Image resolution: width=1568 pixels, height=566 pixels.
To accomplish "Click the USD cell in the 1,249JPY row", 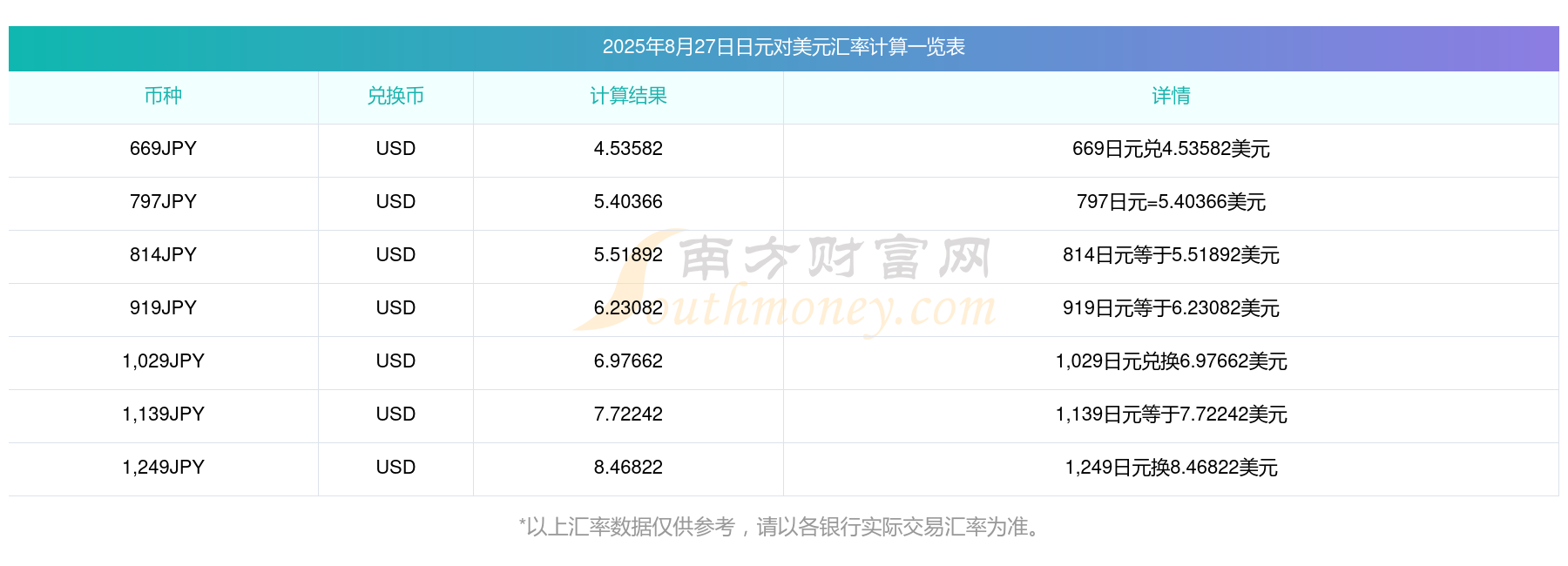I will [x=395, y=468].
